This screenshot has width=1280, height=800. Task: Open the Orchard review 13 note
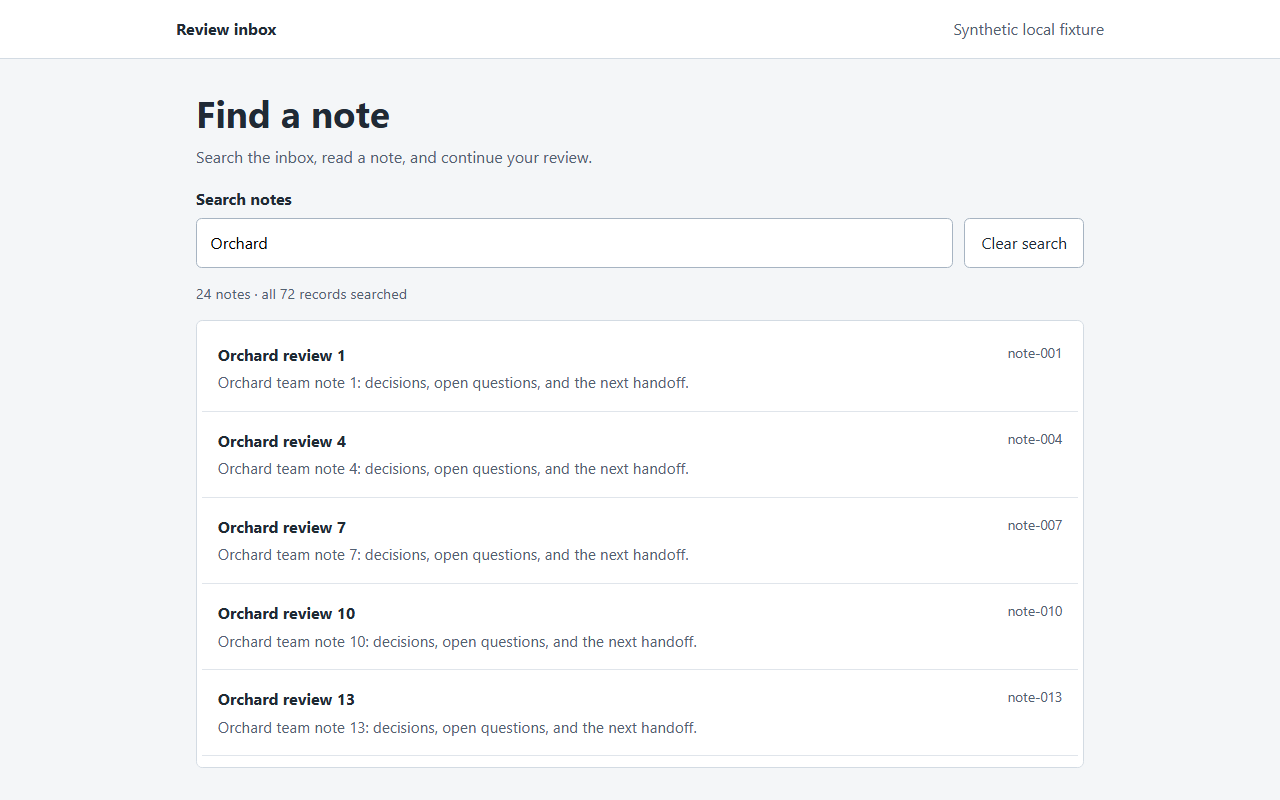(640, 713)
